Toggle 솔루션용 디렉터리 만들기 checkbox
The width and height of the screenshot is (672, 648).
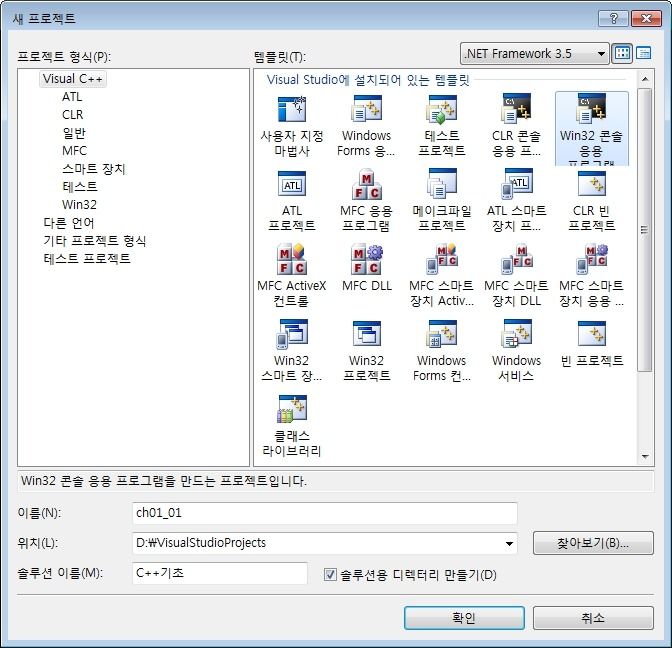coord(330,574)
